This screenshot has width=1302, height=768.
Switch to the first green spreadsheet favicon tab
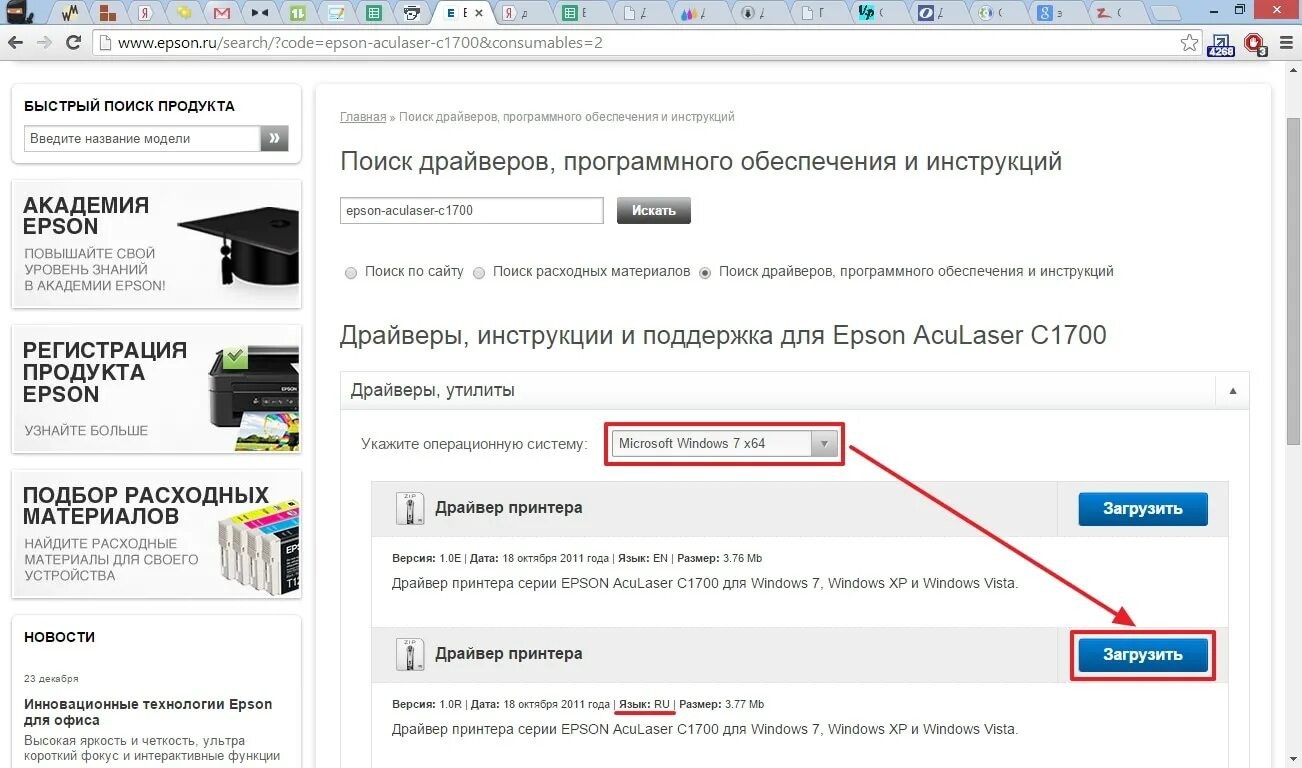pos(374,13)
